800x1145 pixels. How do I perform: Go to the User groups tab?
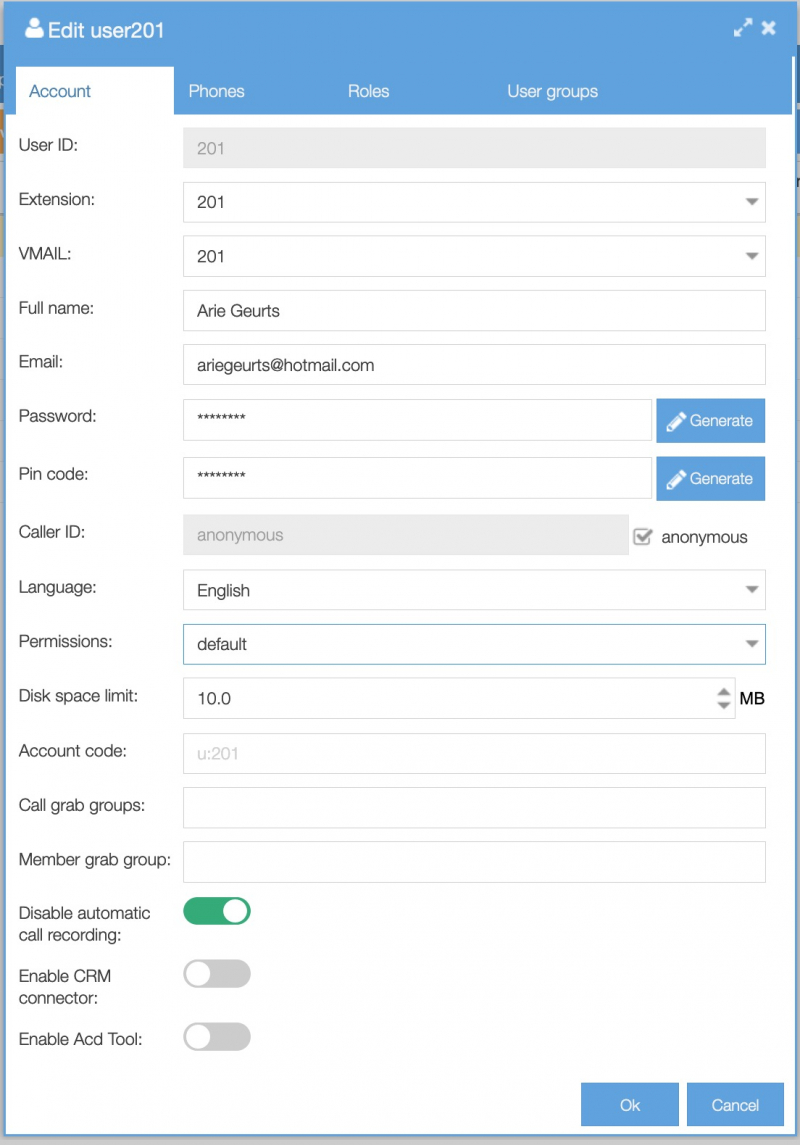click(552, 91)
